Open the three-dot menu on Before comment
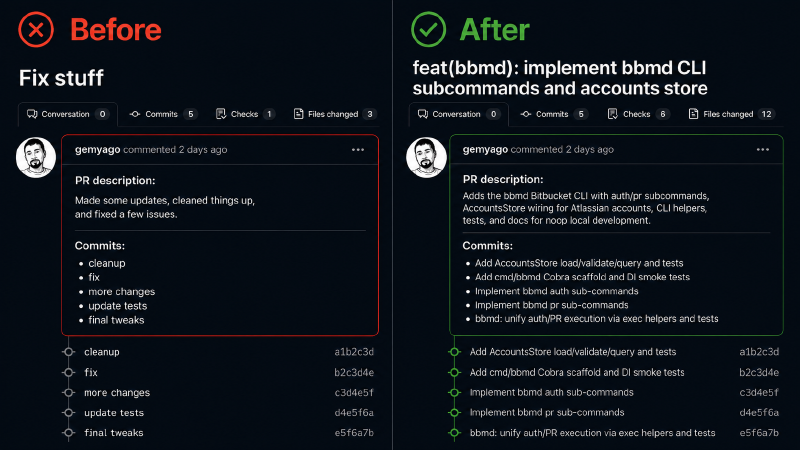This screenshot has height=450, width=800. (358, 149)
